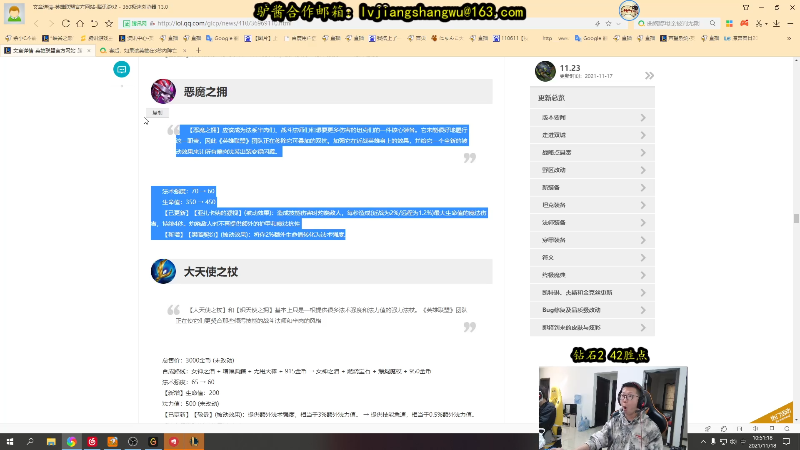Screen dimensions: 800x450
Task: Open the red NetEase Music taskbar icon
Action: tap(92, 442)
